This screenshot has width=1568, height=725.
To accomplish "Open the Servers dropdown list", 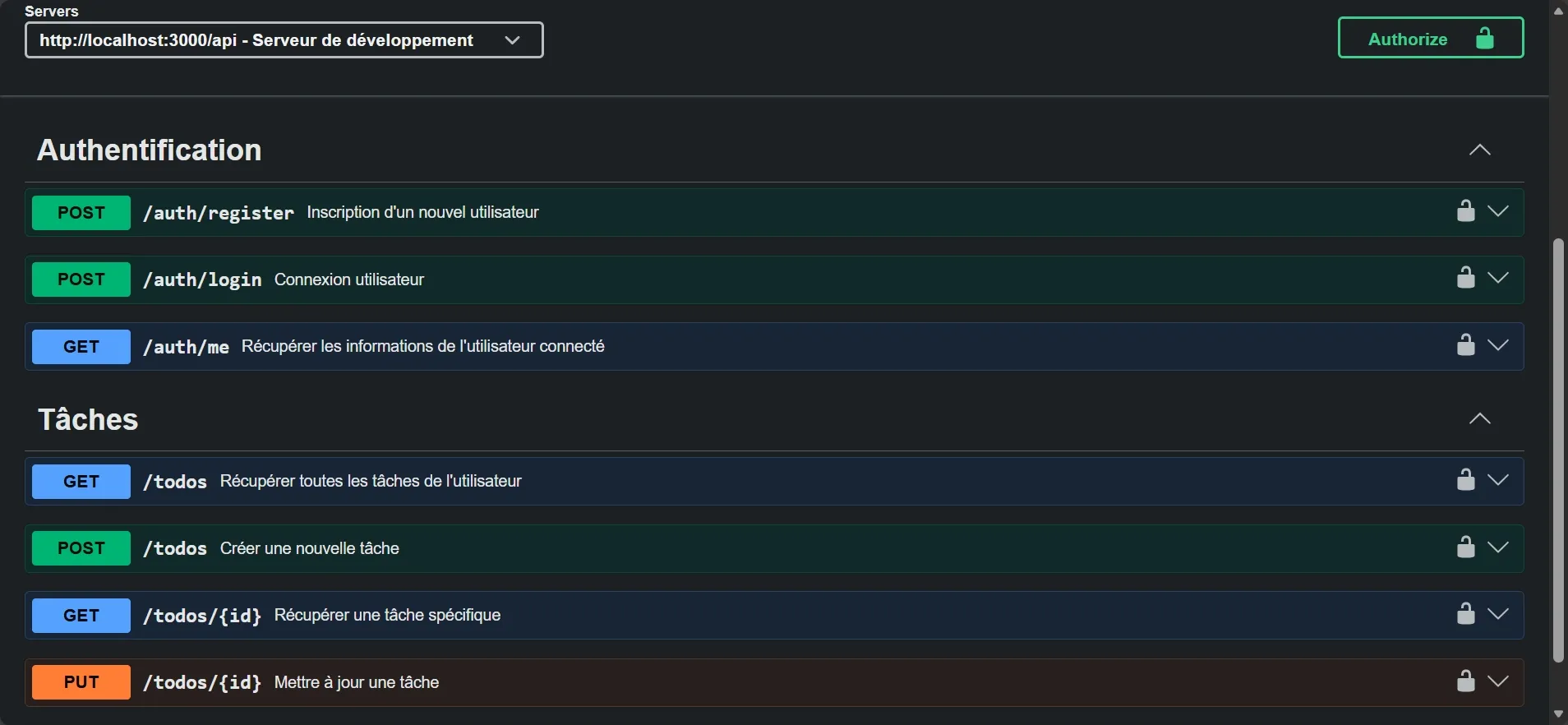I will pos(284,40).
